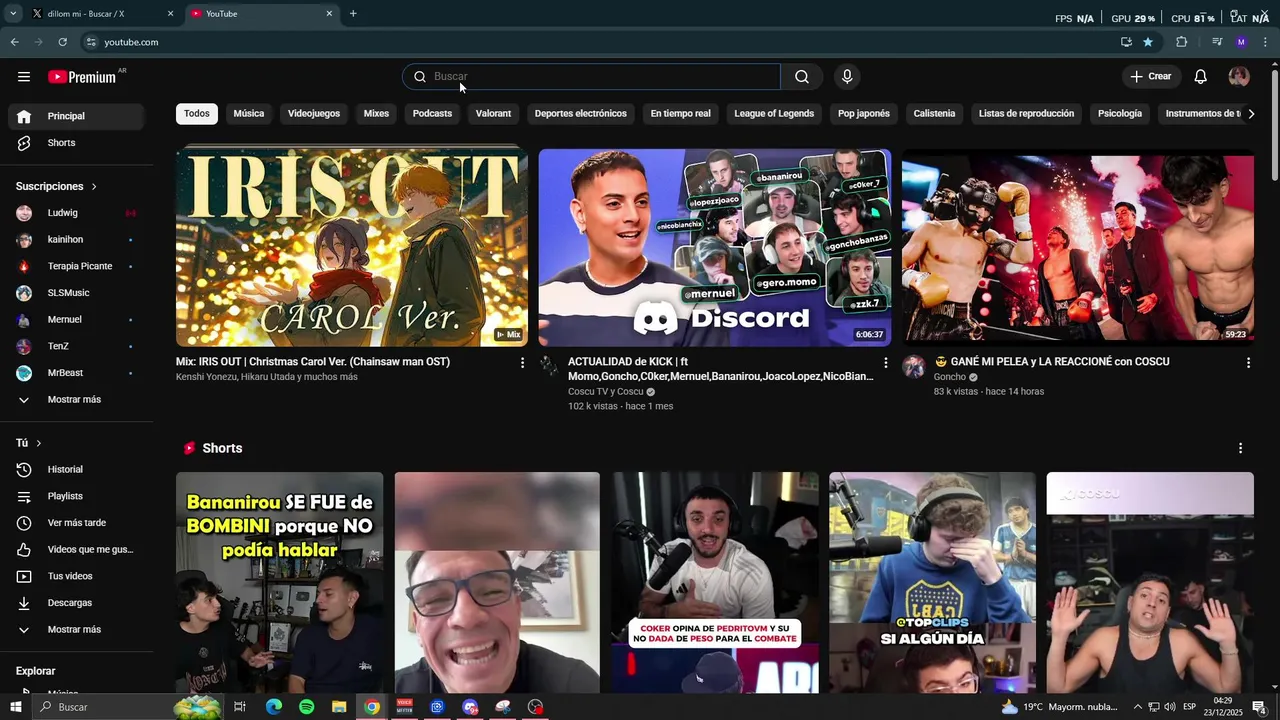Select the Listas de reproducción chip
Screen dimensions: 1280x720
(x=1026, y=114)
